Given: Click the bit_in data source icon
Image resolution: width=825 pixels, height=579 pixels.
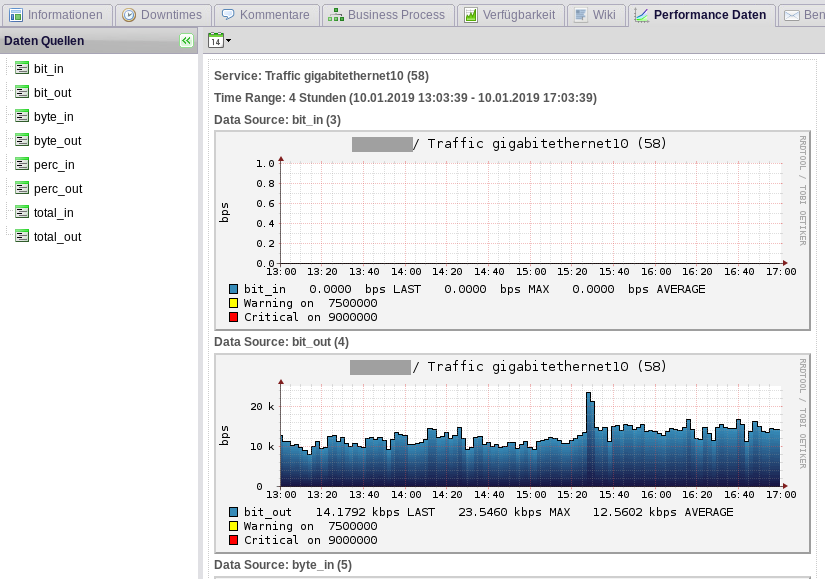Looking at the screenshot, I should tap(22, 68).
